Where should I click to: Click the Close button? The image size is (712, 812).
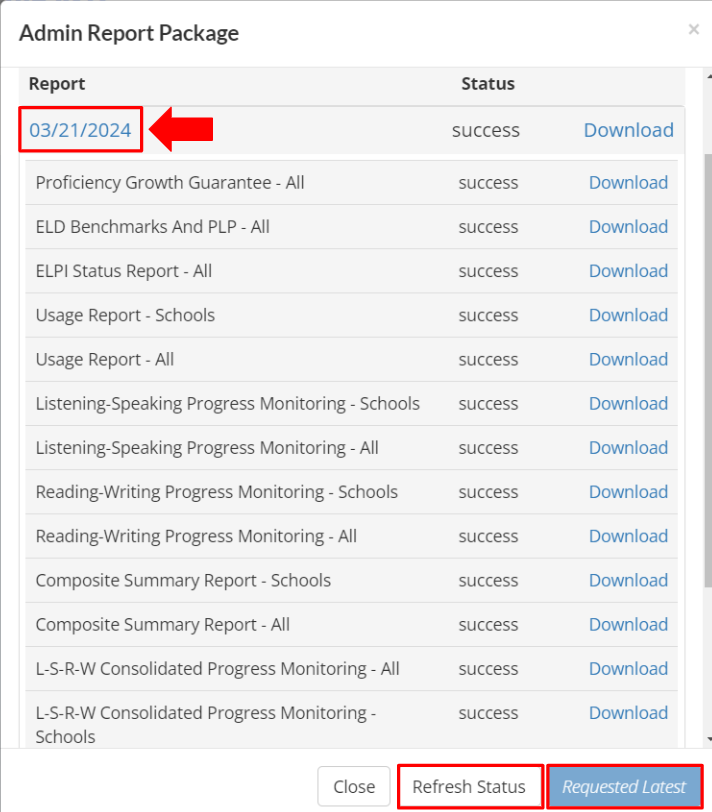tap(354, 787)
